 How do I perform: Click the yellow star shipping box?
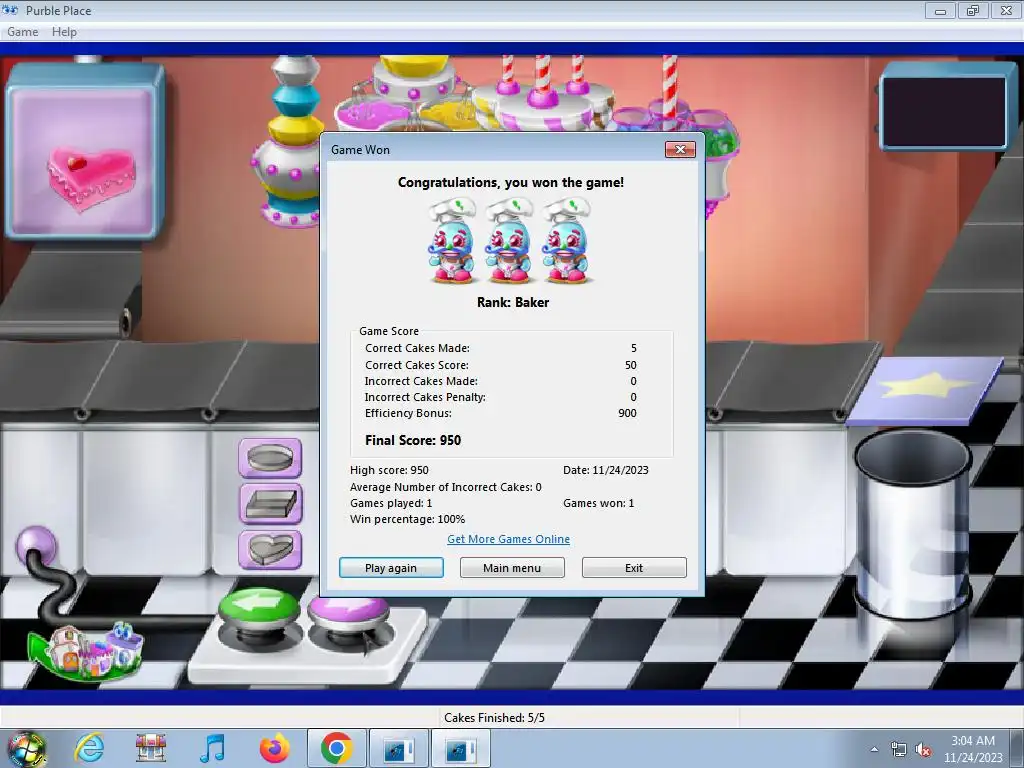tap(925, 390)
